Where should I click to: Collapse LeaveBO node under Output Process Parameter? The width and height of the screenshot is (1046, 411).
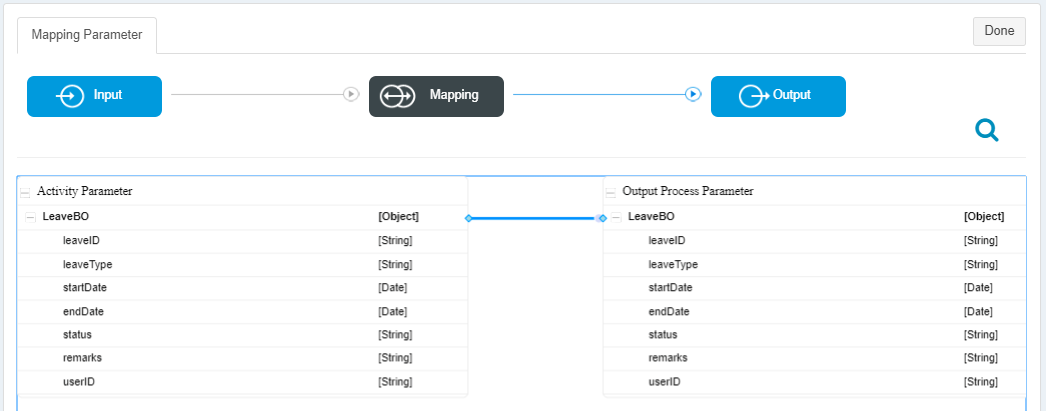pyautogui.click(x=616, y=217)
